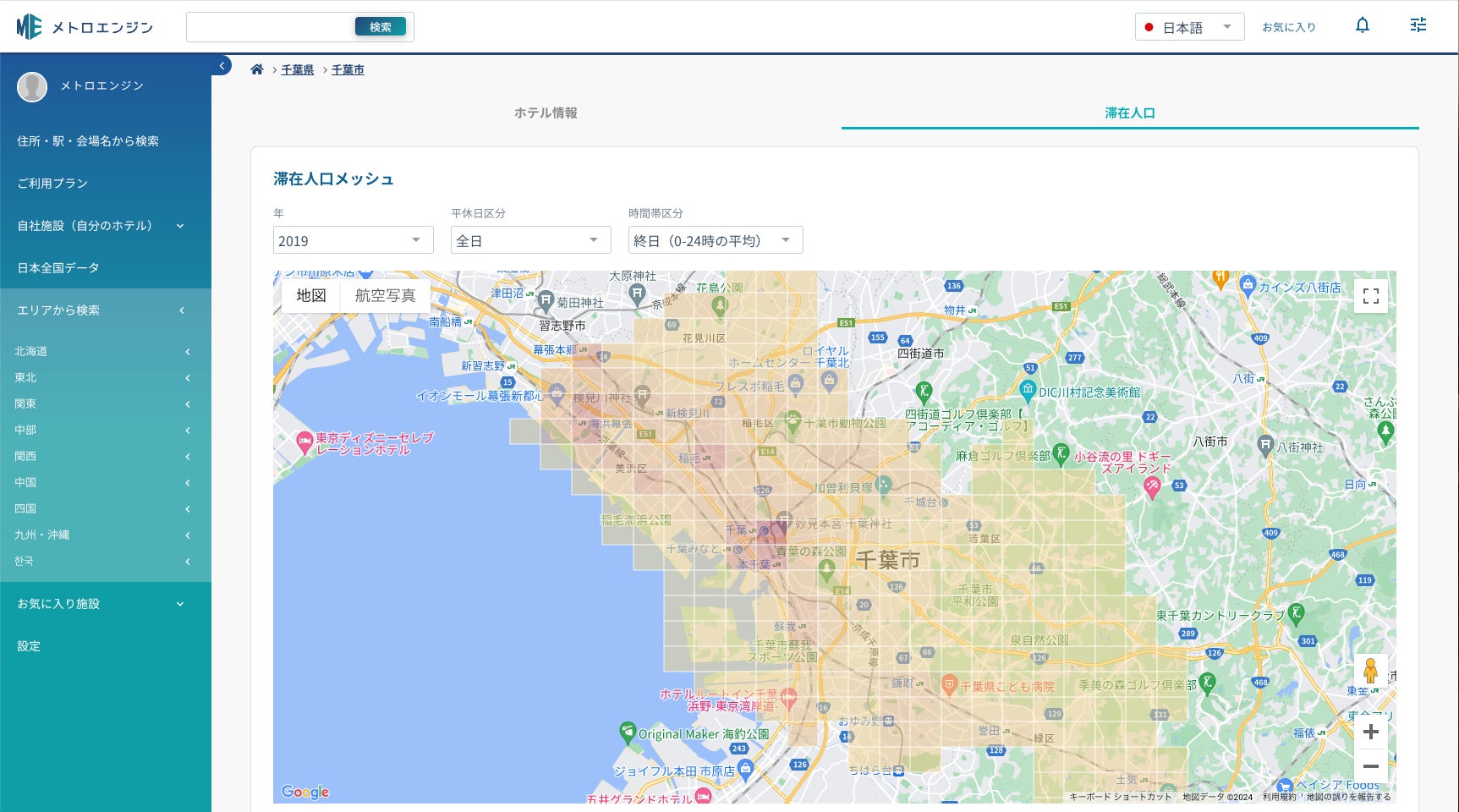The image size is (1459, 812).
Task: Open the notifications bell
Action: coord(1362,25)
